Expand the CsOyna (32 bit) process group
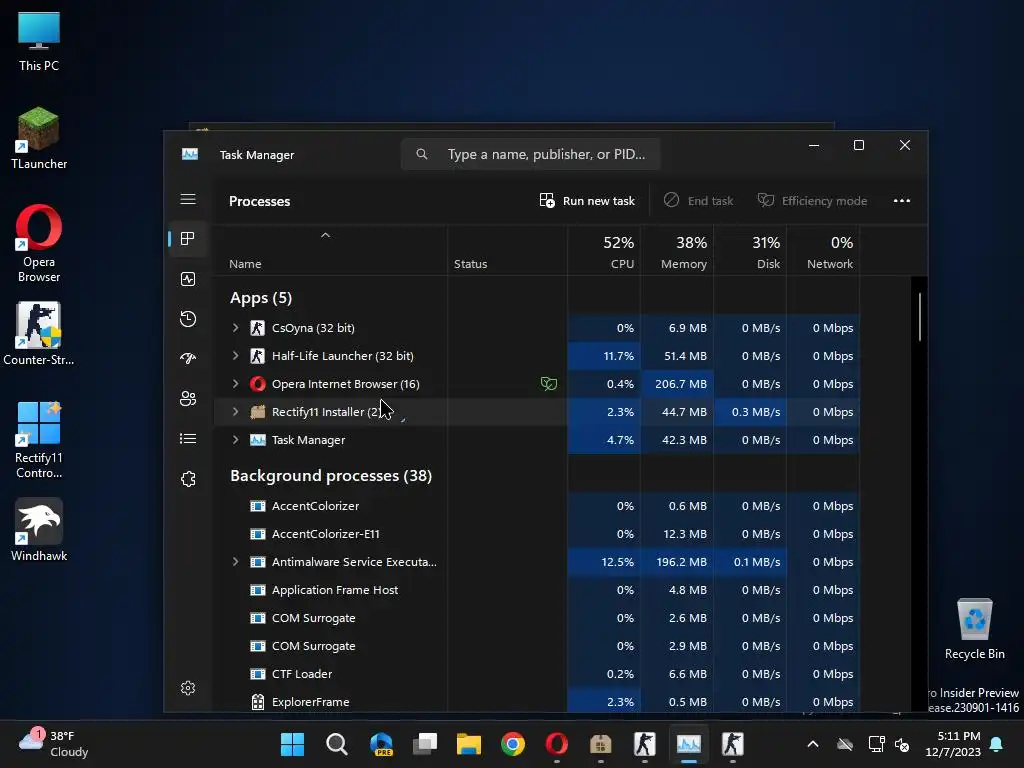This screenshot has width=1024, height=768. click(x=236, y=328)
